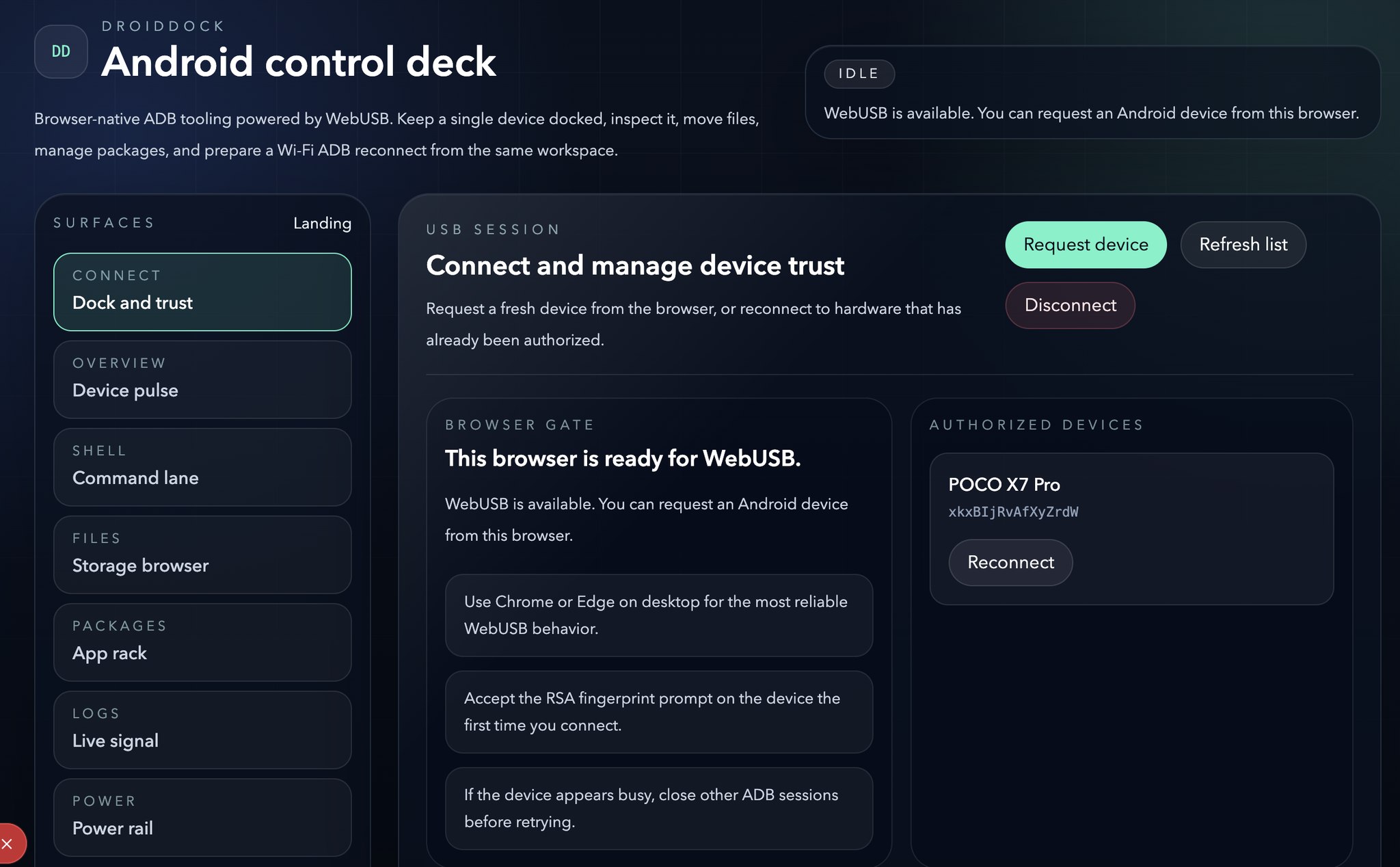Click the Browser Gate label
Image resolution: width=1400 pixels, height=867 pixels.
[x=520, y=425]
